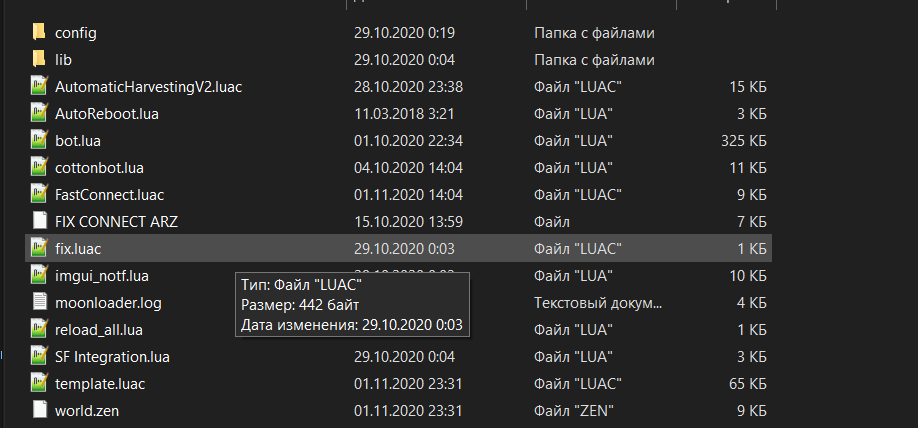Click the AutomaticHarvestingV2.luac file icon
918x428 pixels.
[39, 86]
